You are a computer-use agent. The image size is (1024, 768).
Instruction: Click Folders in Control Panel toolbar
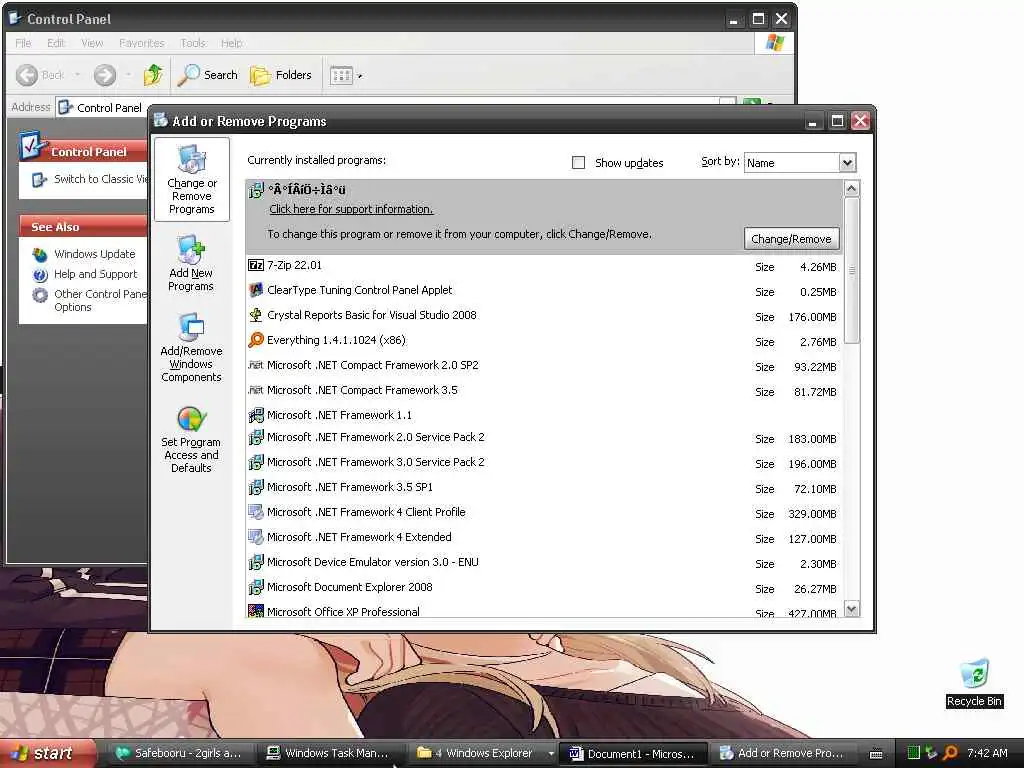point(281,75)
